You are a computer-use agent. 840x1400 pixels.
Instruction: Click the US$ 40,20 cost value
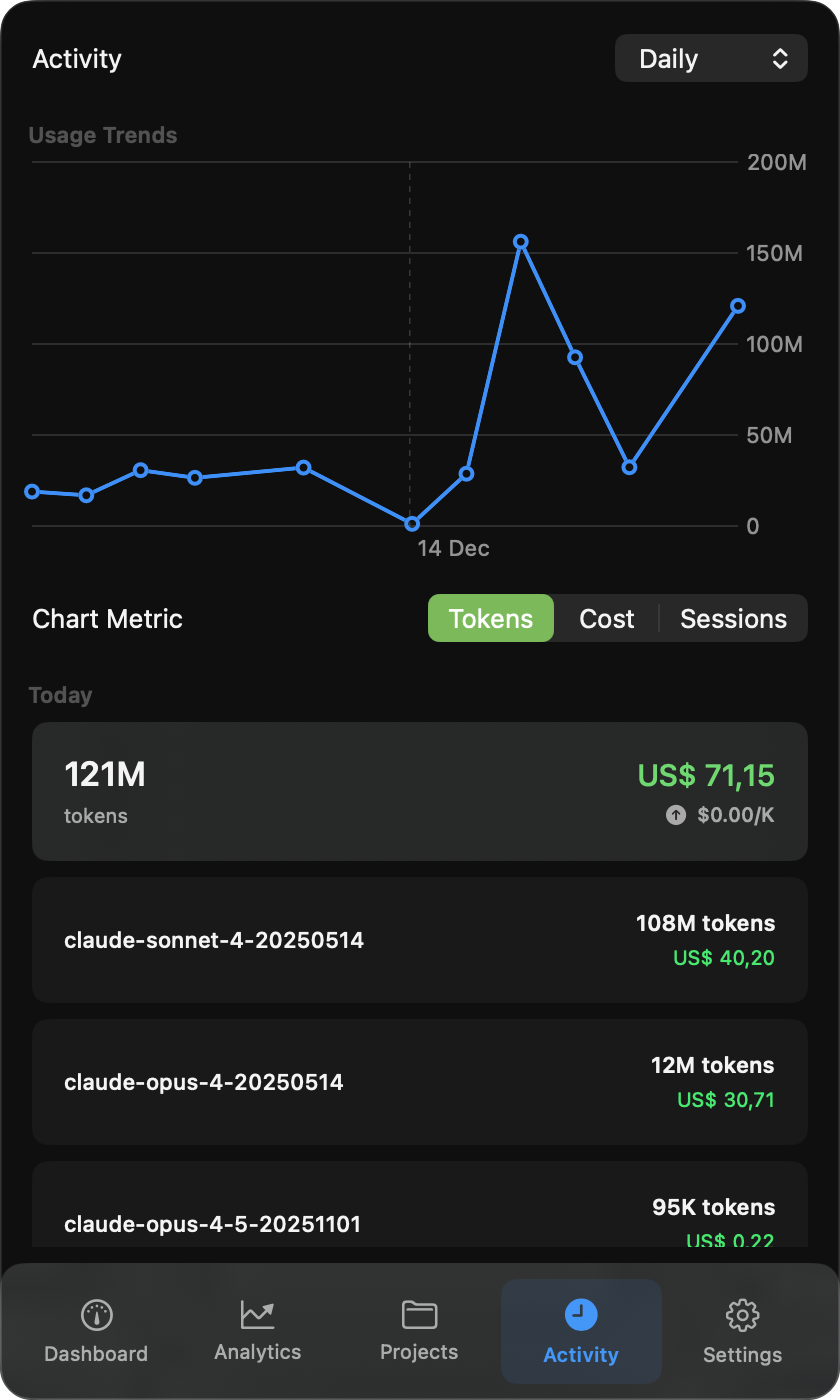tap(724, 958)
